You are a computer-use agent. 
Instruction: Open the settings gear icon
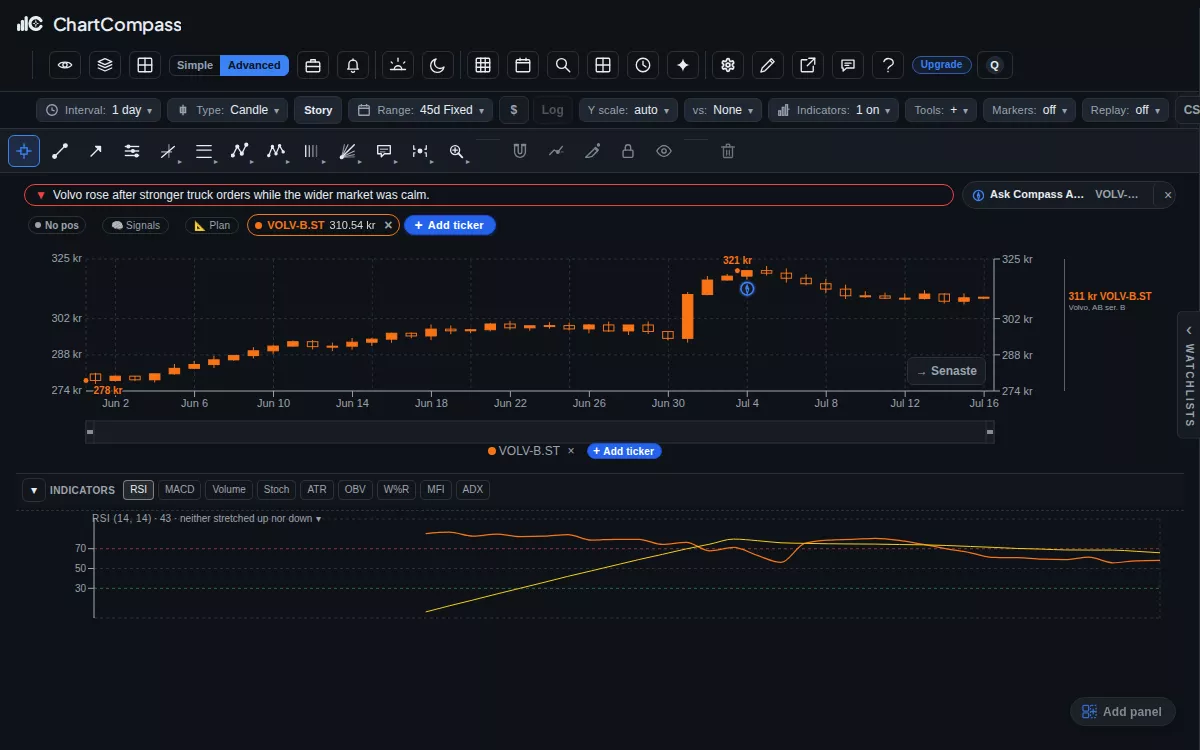728,65
